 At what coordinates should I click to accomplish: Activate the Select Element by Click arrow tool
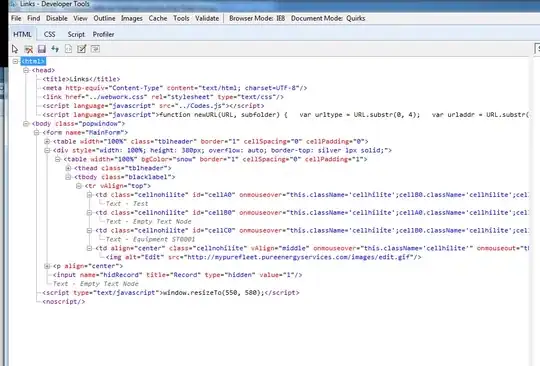(15, 49)
